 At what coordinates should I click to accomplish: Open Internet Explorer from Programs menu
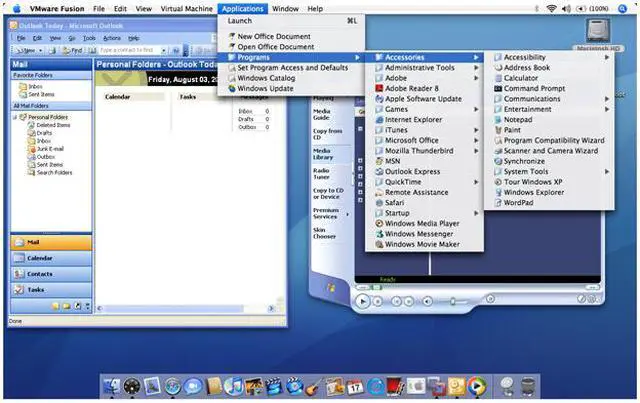coord(424,120)
